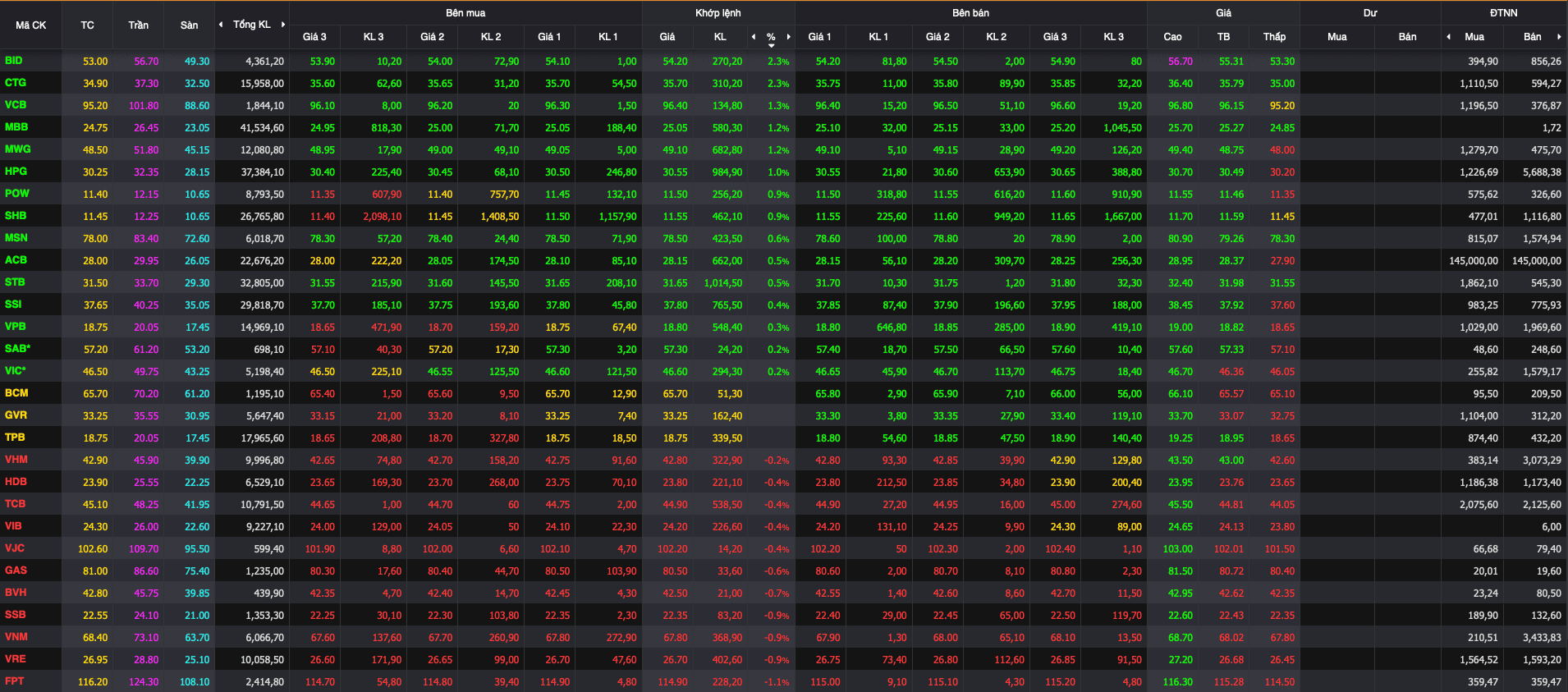Select the STB ticker symbol
This screenshot has height=692, width=1568.
(x=15, y=282)
